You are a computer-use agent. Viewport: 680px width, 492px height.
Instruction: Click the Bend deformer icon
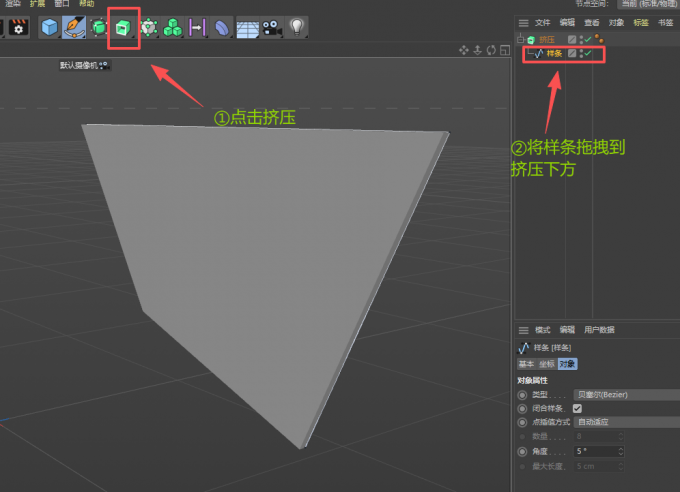(x=222, y=28)
